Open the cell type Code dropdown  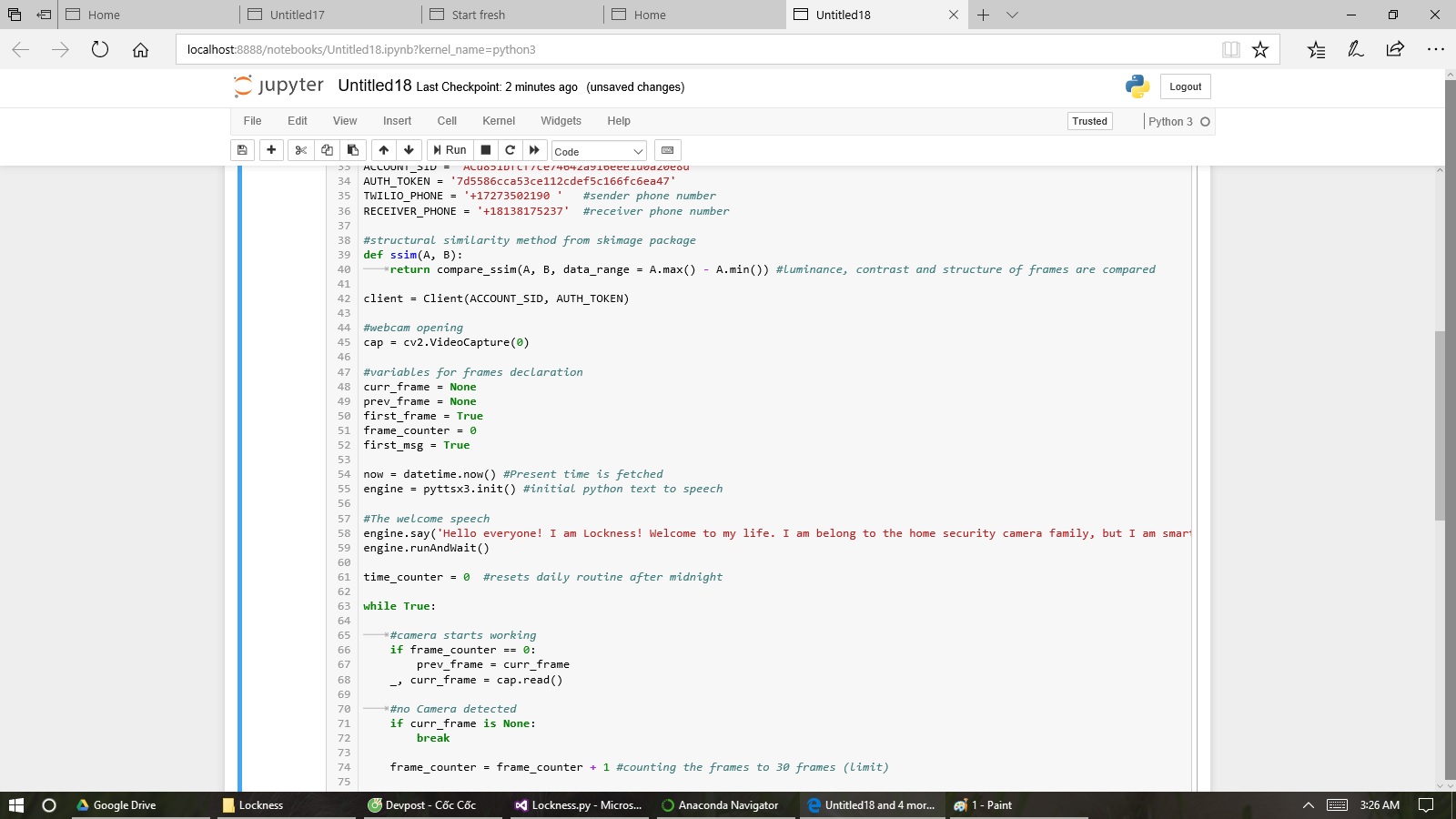599,151
